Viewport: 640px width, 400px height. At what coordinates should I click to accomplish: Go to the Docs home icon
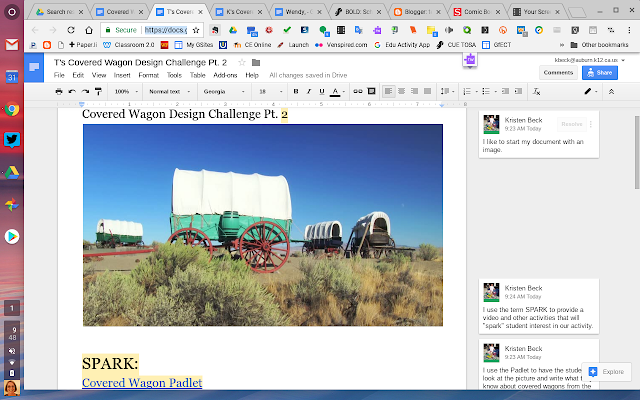click(x=34, y=67)
